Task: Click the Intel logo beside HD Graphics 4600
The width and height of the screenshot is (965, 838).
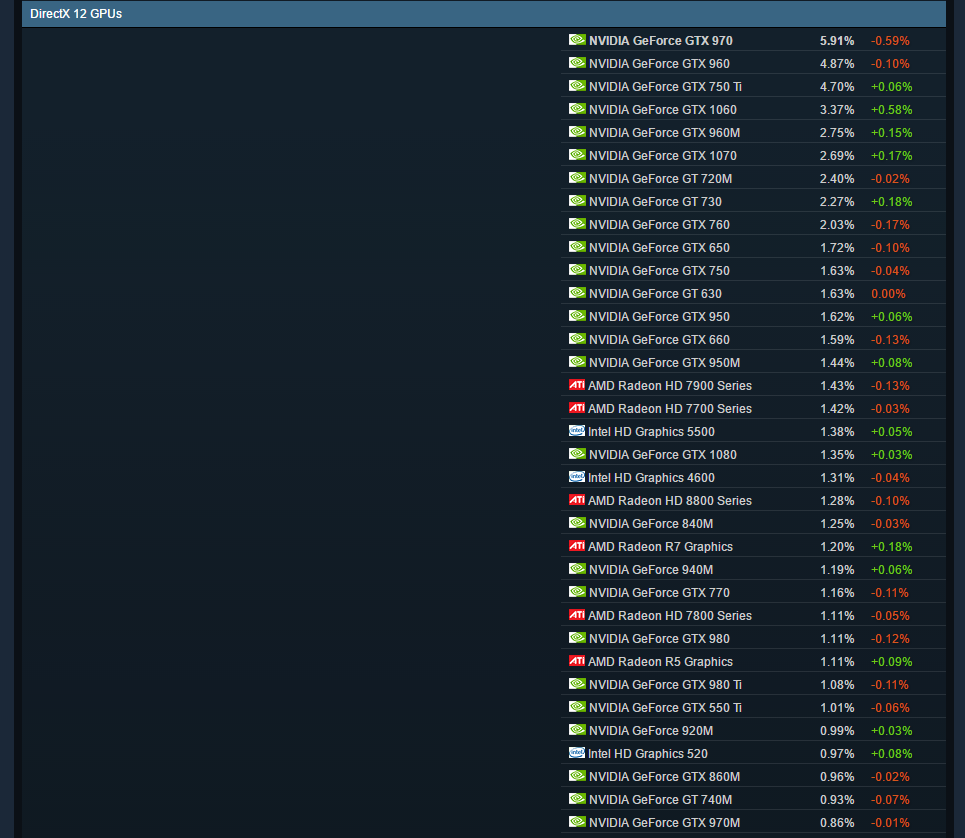Action: tap(577, 477)
